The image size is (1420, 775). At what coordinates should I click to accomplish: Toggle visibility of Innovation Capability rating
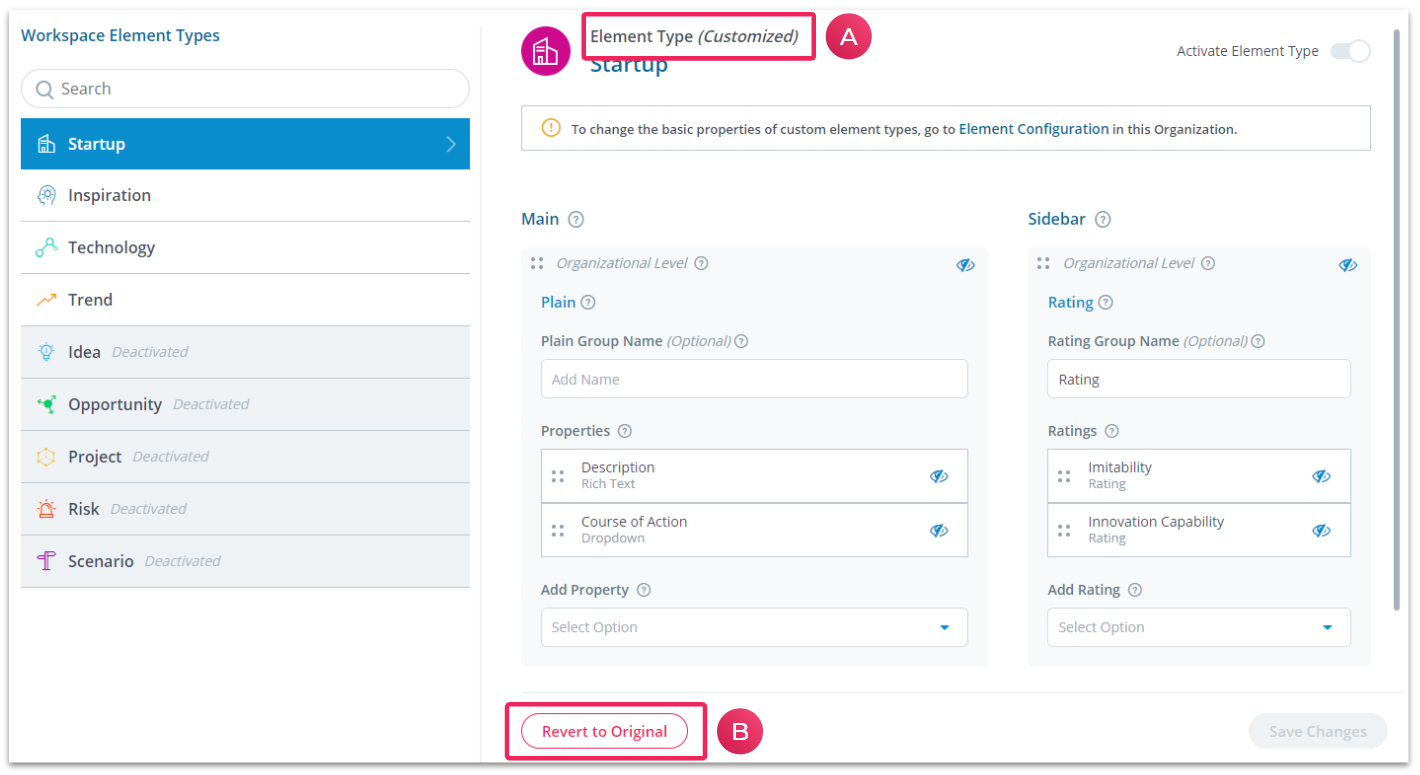(1322, 530)
